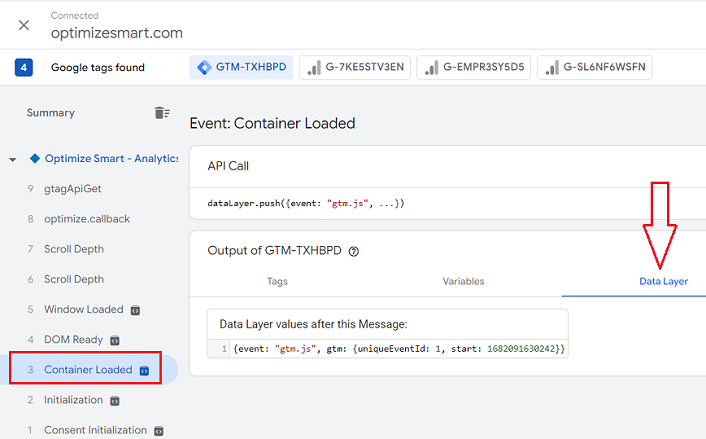Click the blue diamond icon beside Optimize Smart
706x439 pixels.
(x=35, y=158)
